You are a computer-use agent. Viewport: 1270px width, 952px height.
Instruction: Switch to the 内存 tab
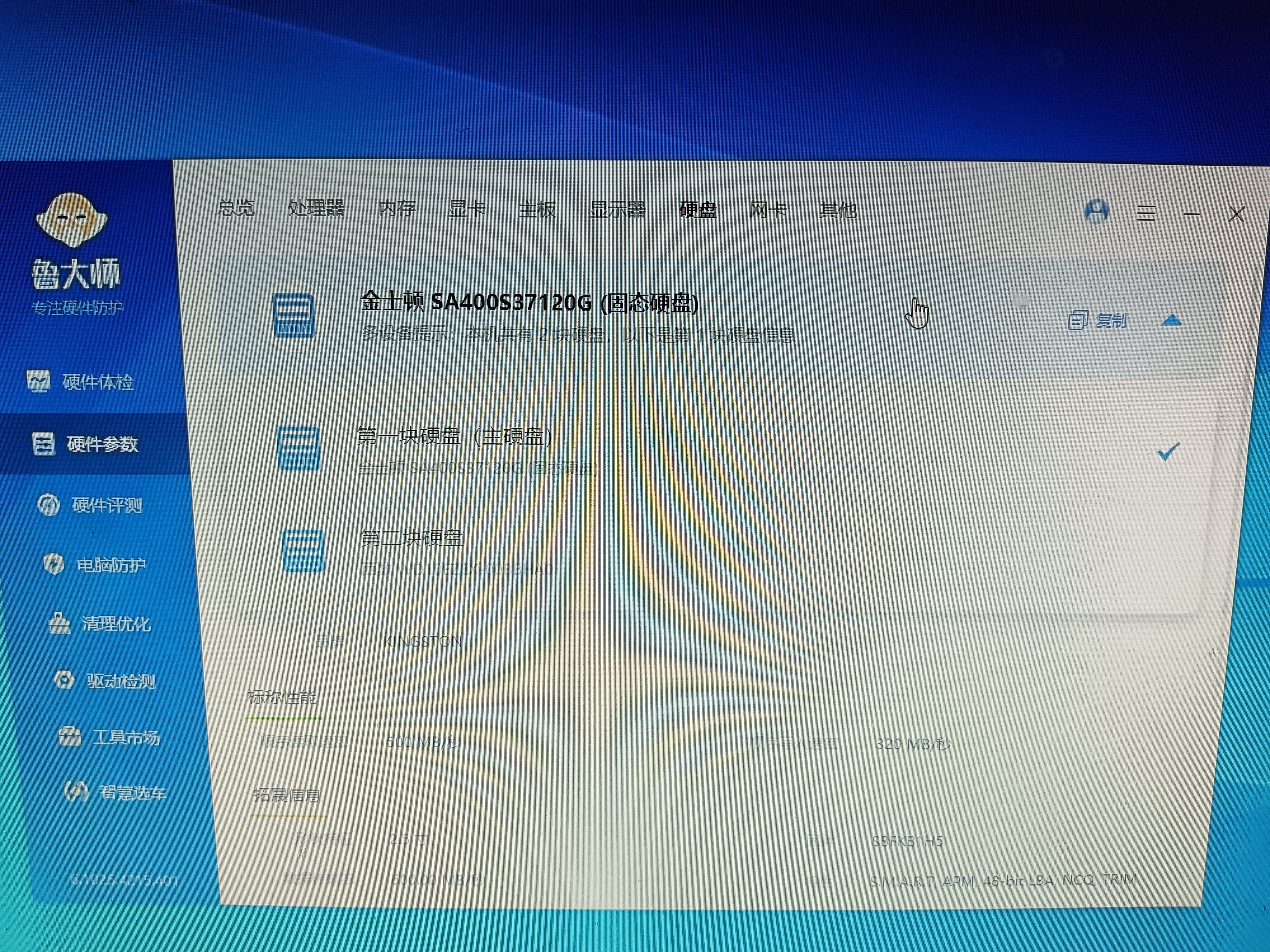coord(397,208)
